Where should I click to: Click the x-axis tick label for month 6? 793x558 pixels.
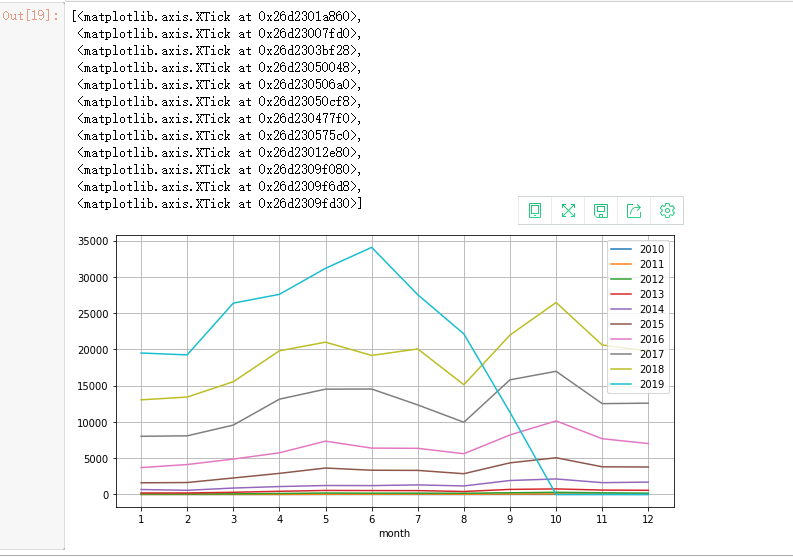coord(372,519)
